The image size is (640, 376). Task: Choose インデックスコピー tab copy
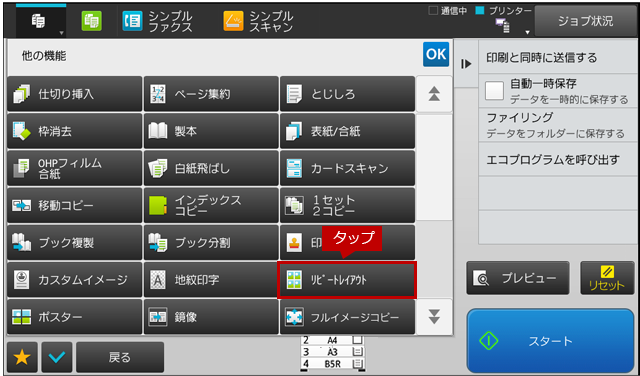(211, 205)
